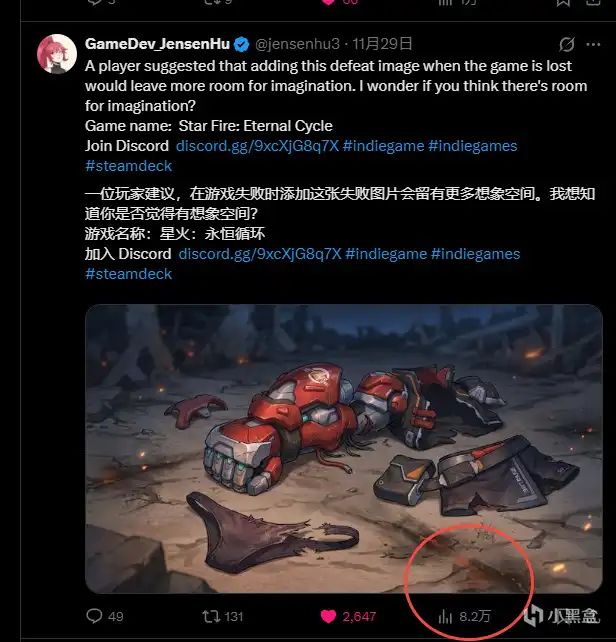Image resolution: width=616 pixels, height=642 pixels.
Task: Open the three-dot more options menu
Action: (593, 44)
